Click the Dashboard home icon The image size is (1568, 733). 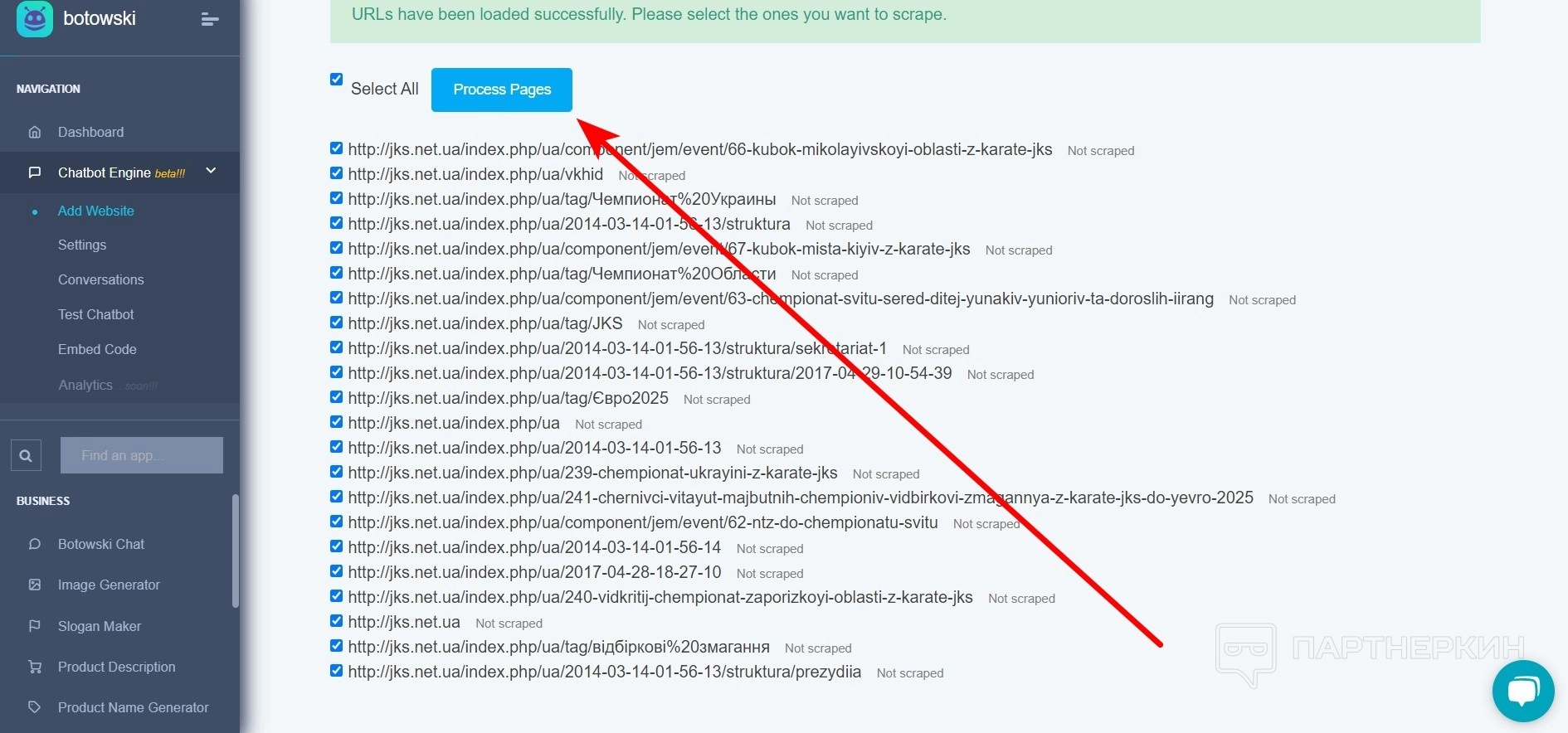[x=35, y=132]
